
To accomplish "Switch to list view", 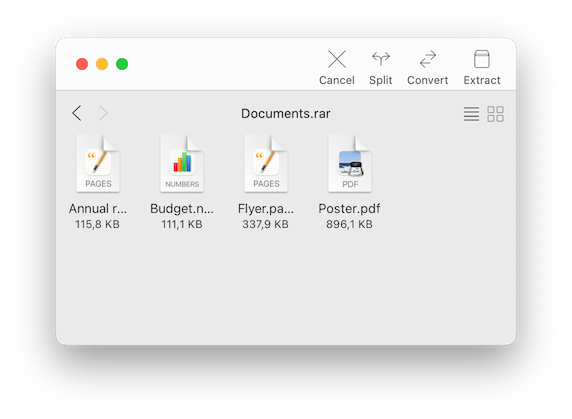I will click(471, 114).
